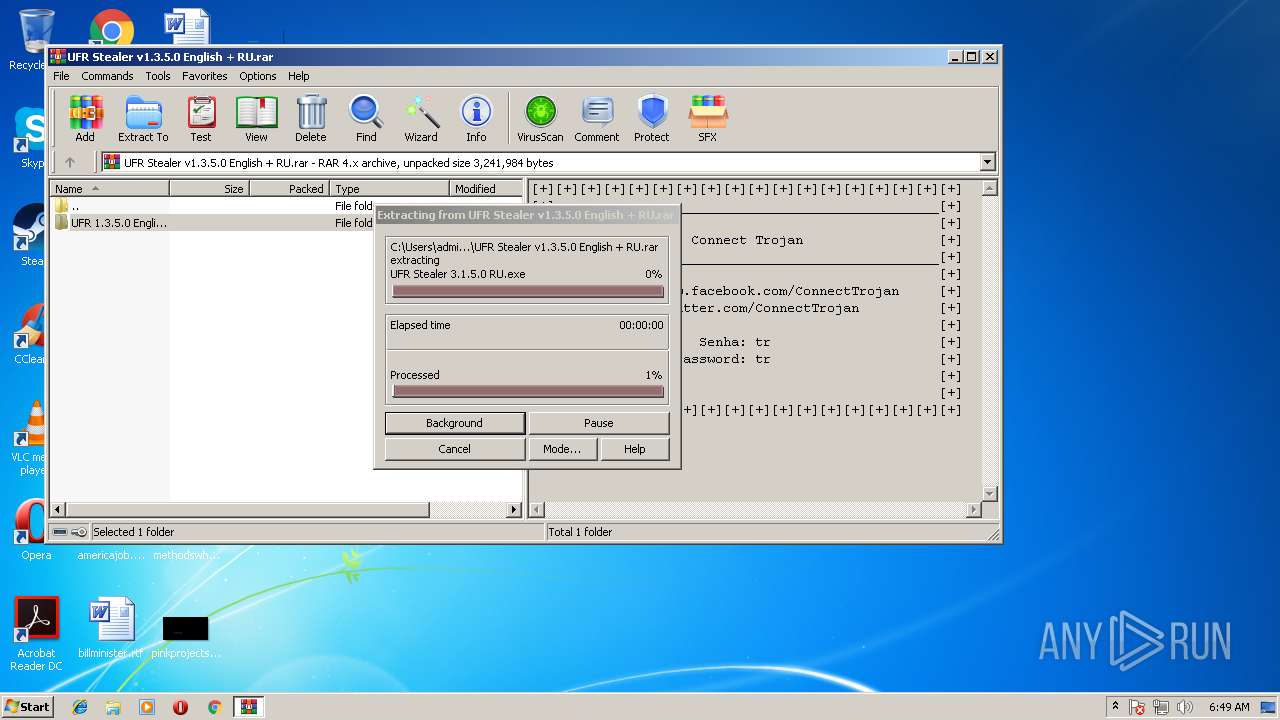Screen dimensions: 1280x720
Task: Show archive Info icon
Action: point(476,119)
